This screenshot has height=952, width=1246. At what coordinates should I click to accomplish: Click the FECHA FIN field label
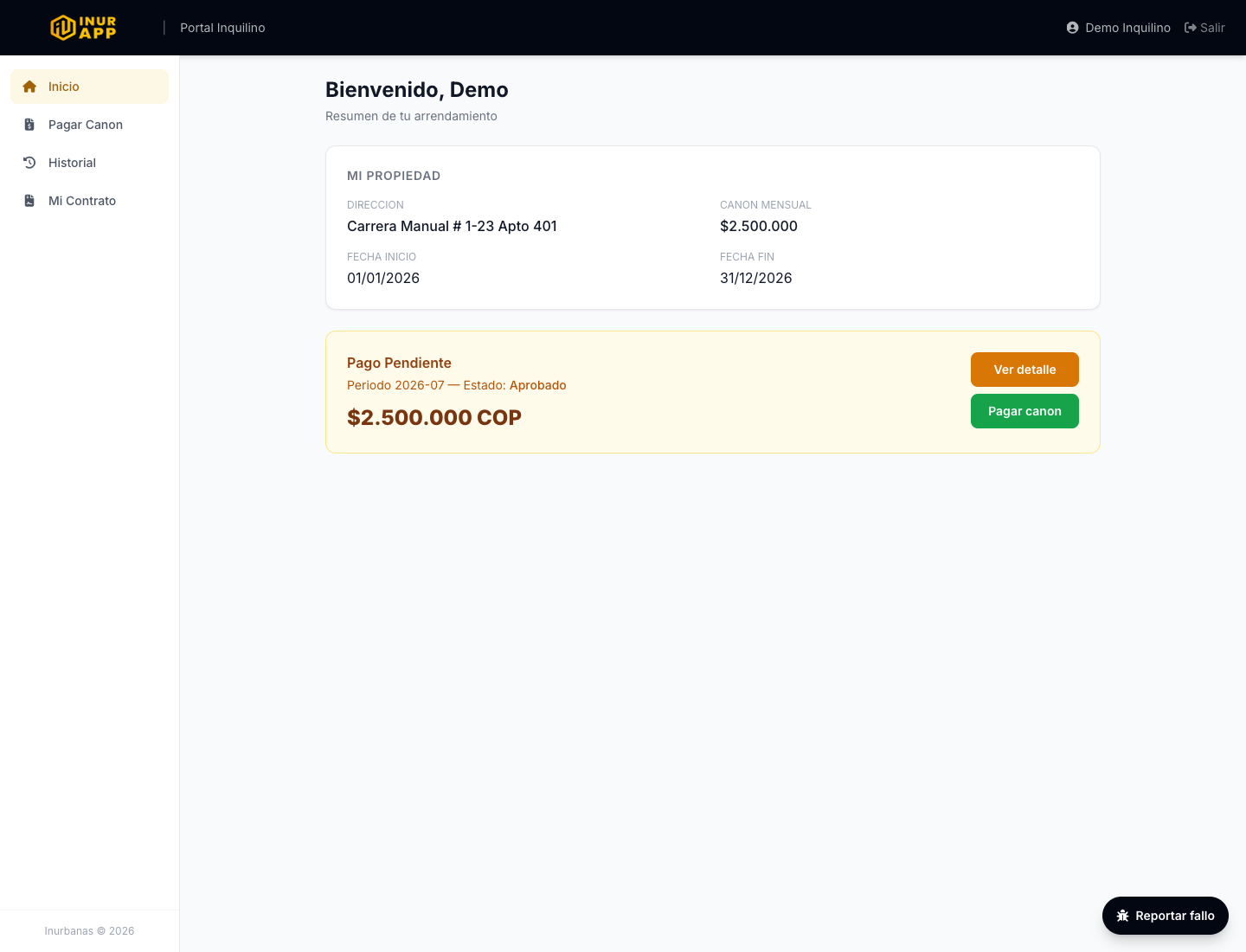748,257
